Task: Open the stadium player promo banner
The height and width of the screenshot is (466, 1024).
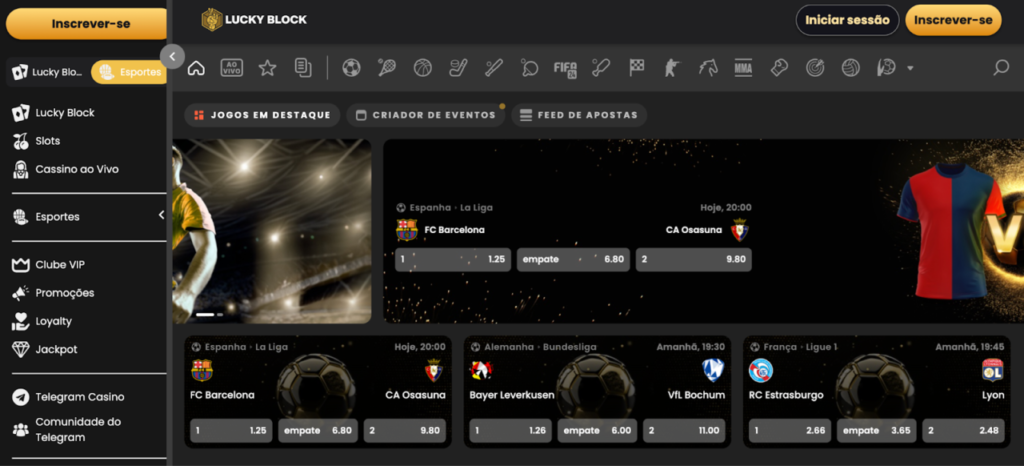Action: pos(272,231)
